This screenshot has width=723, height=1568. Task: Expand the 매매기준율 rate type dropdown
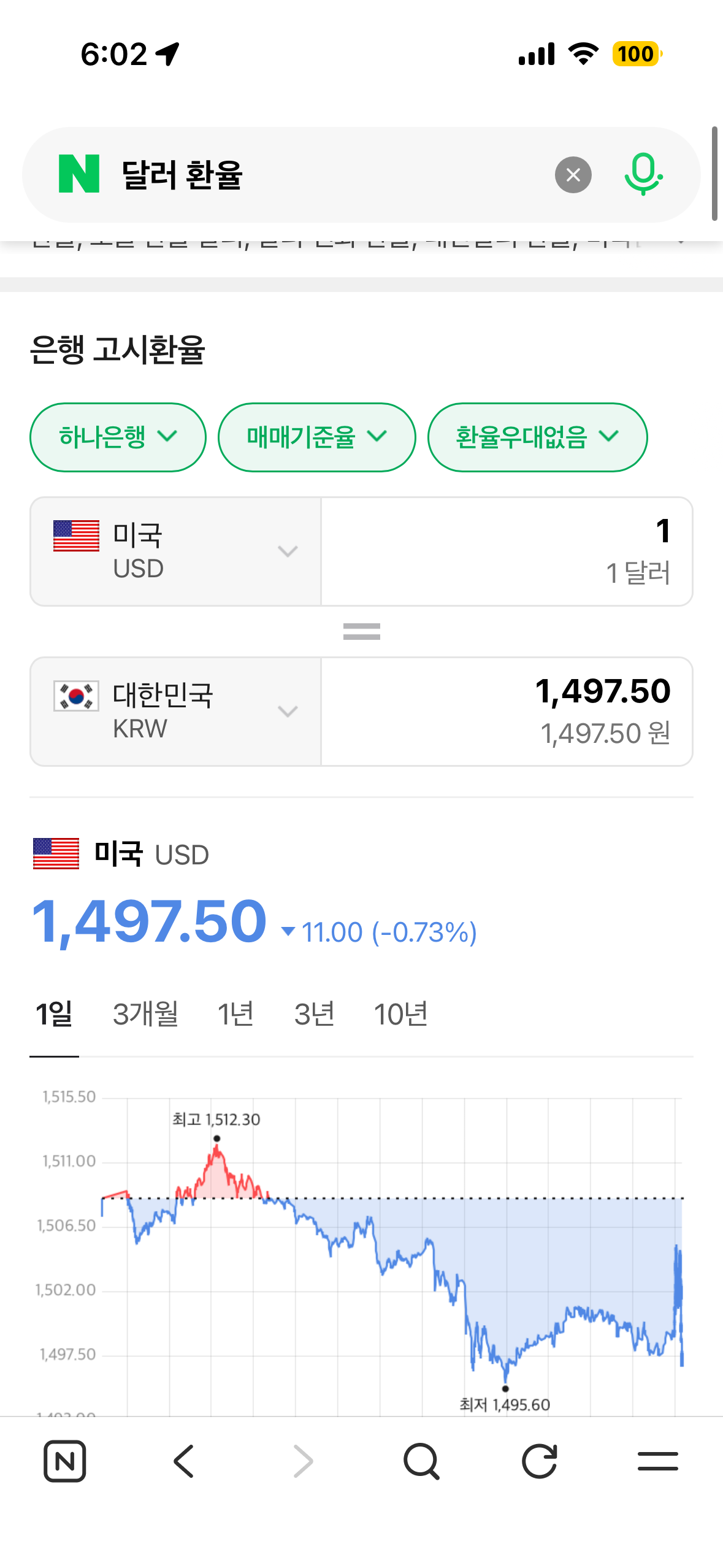tap(316, 437)
